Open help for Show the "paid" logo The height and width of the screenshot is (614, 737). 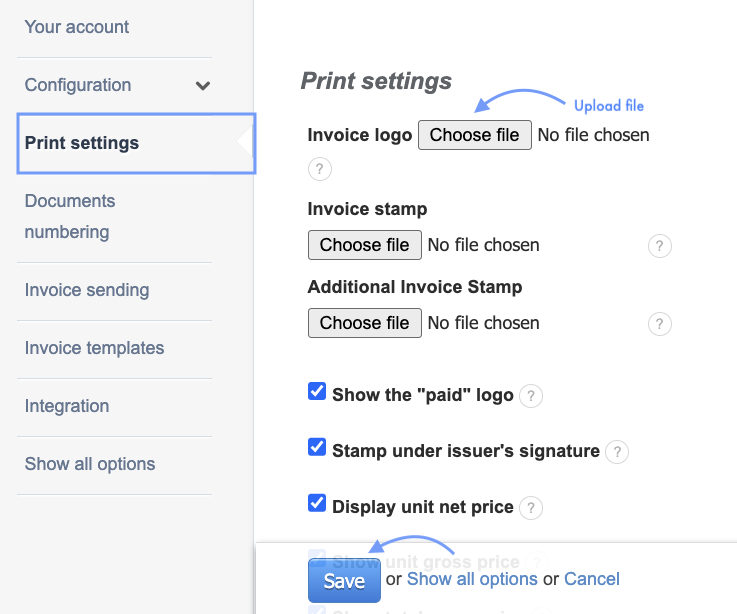point(531,396)
